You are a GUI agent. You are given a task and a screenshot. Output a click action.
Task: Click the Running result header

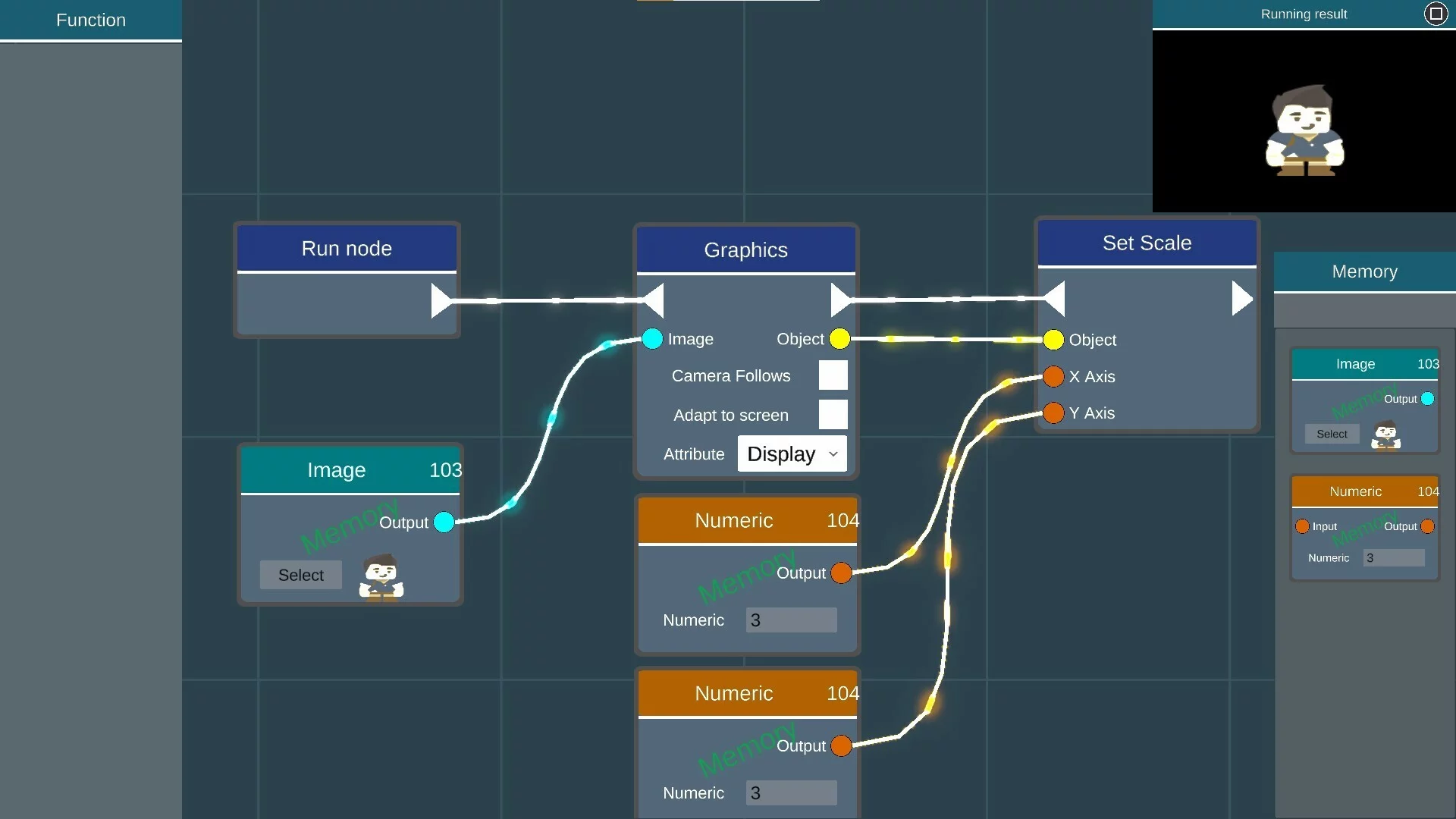point(1304,14)
